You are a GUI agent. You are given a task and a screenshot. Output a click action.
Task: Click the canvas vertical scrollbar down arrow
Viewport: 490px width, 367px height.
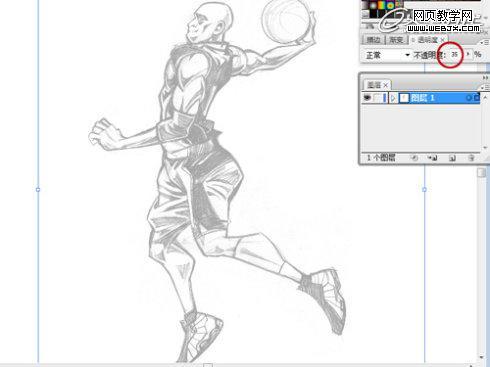[481, 358]
